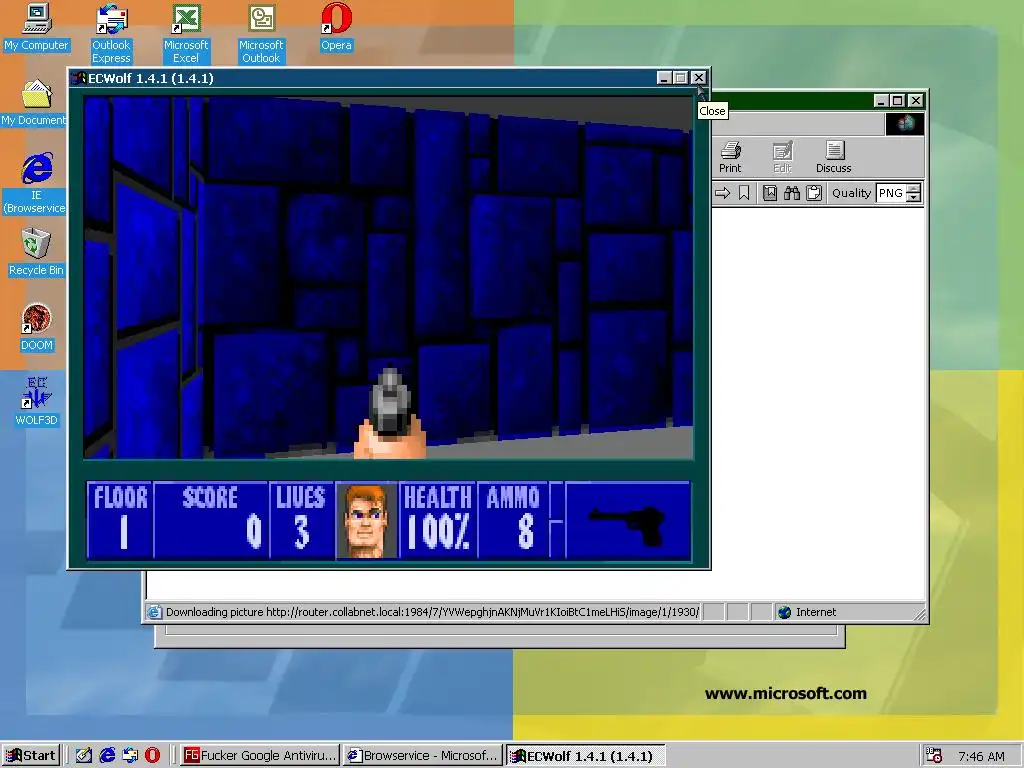Click the 7:46 AM taskbar clock

981,756
